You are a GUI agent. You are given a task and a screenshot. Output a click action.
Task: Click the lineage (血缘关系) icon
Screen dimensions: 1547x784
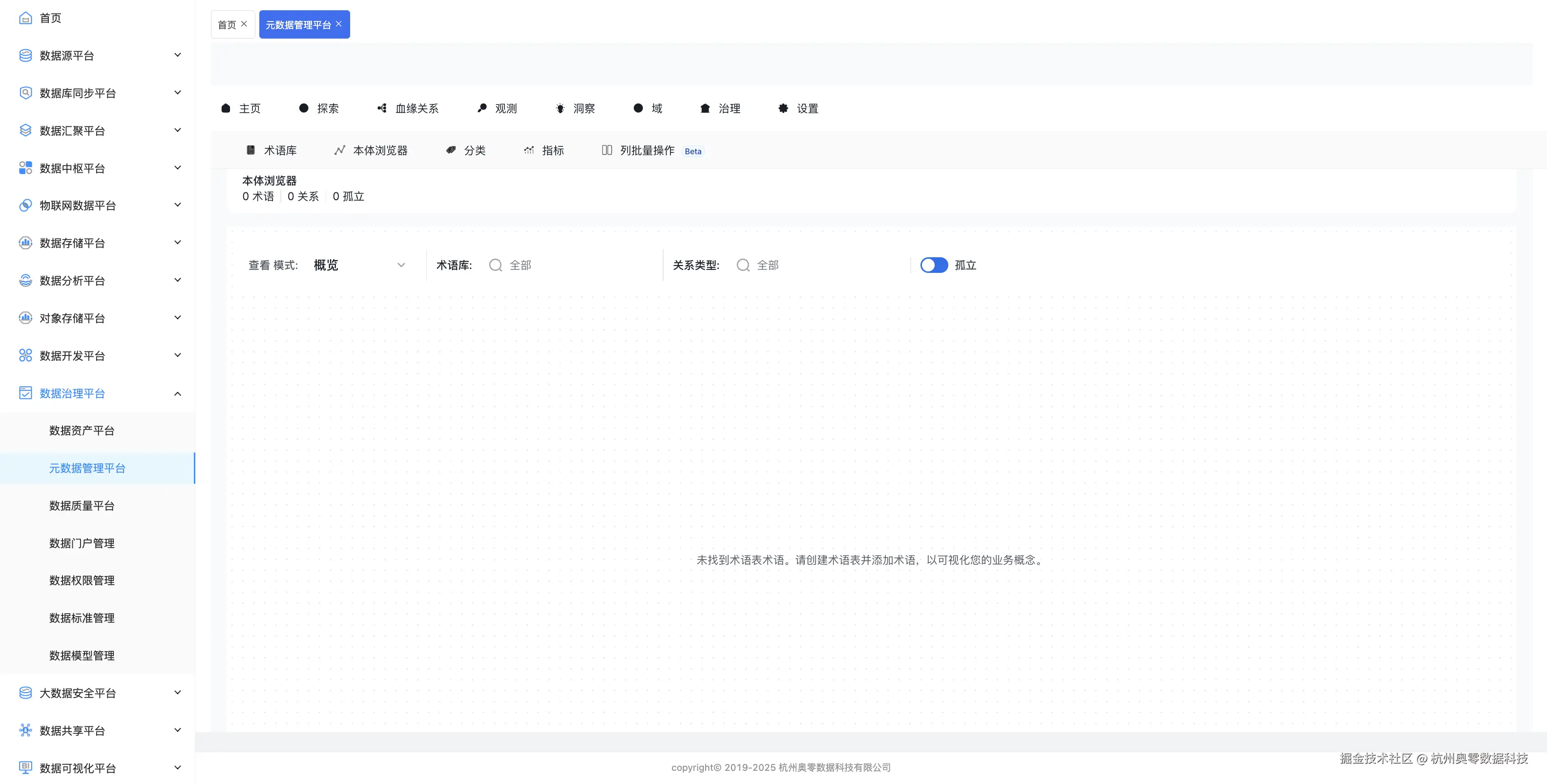[382, 108]
